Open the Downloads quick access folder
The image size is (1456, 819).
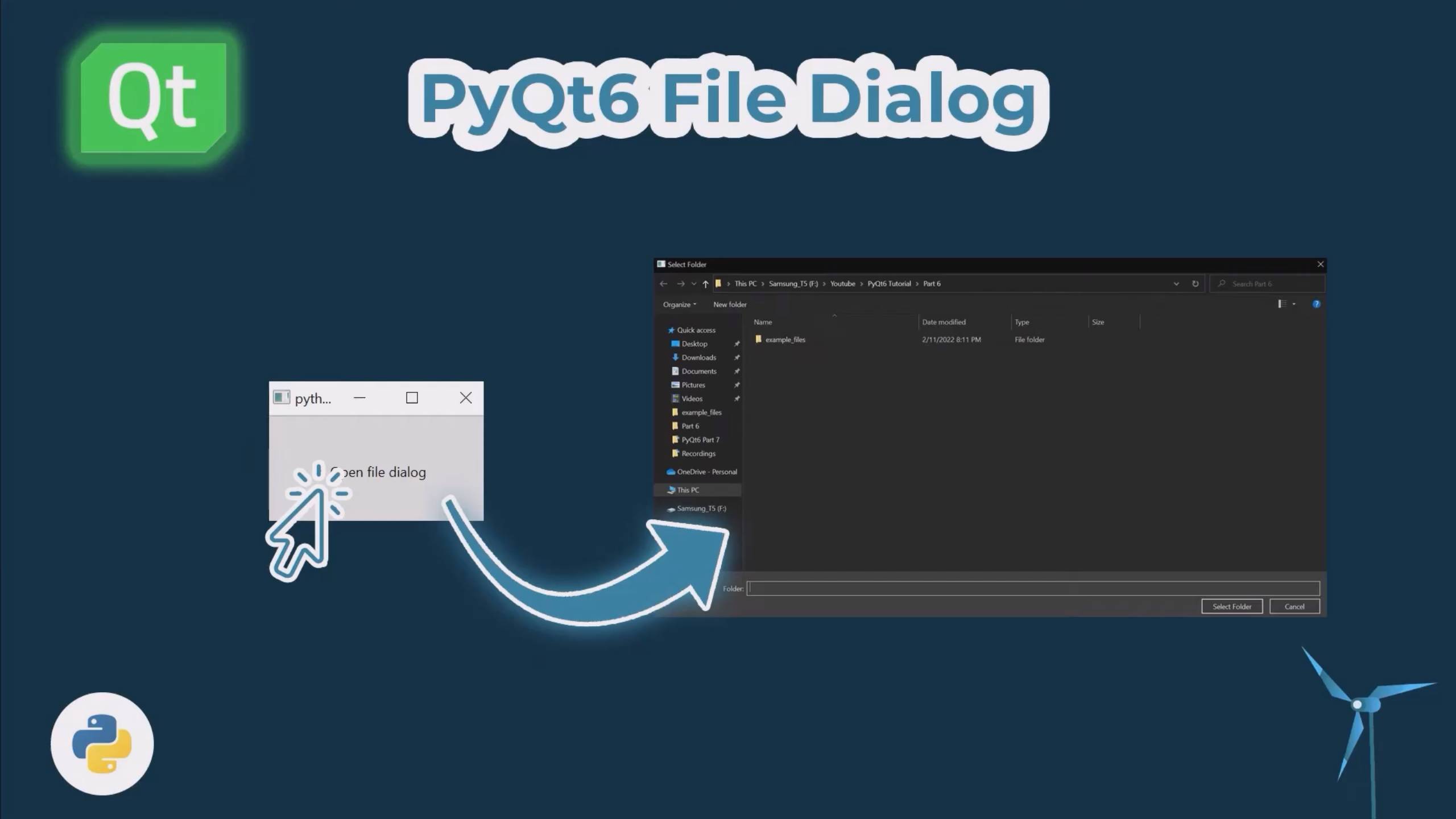(x=698, y=357)
